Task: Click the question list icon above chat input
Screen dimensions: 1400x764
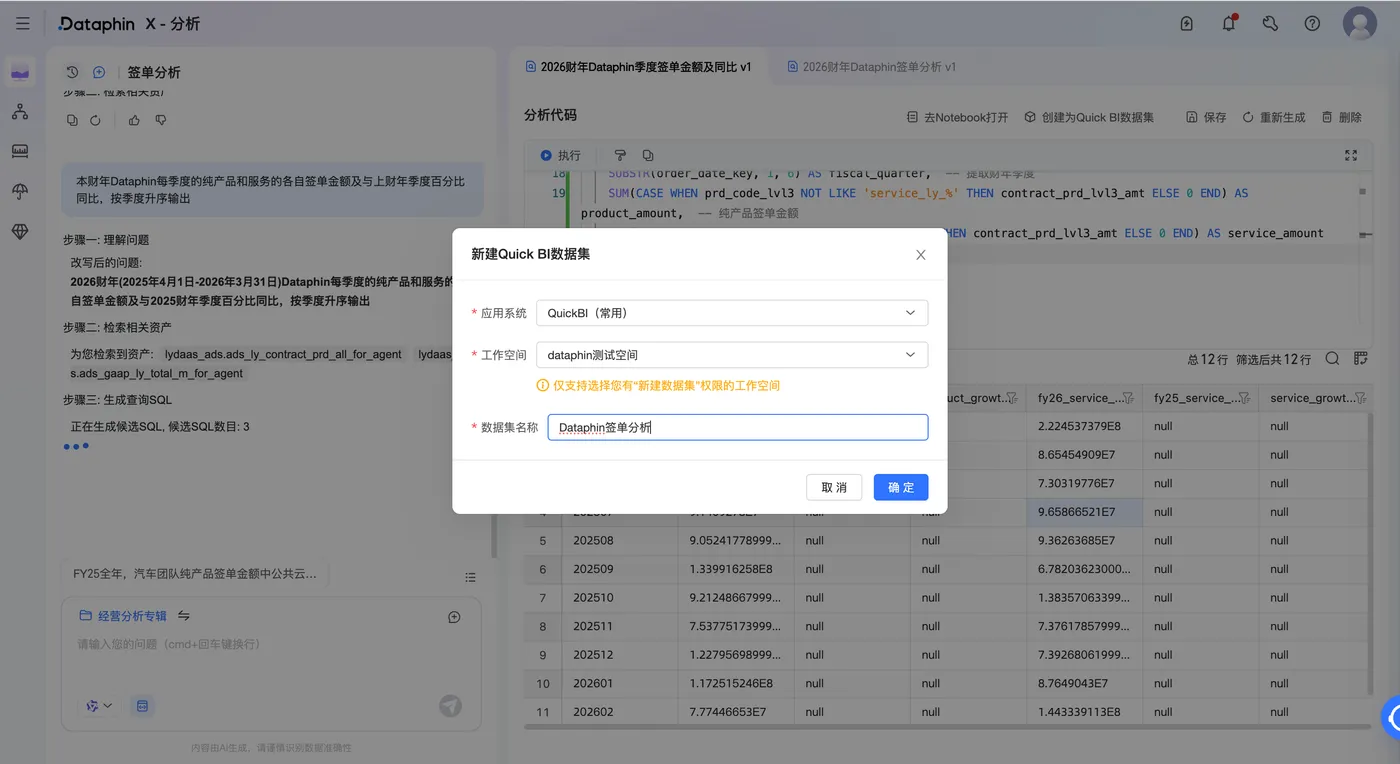Action: pos(470,577)
